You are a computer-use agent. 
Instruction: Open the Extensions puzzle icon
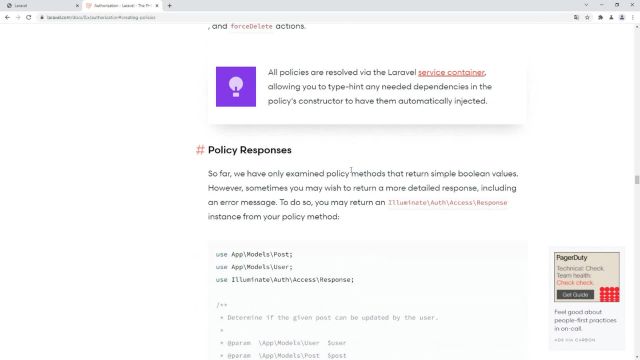600,18
